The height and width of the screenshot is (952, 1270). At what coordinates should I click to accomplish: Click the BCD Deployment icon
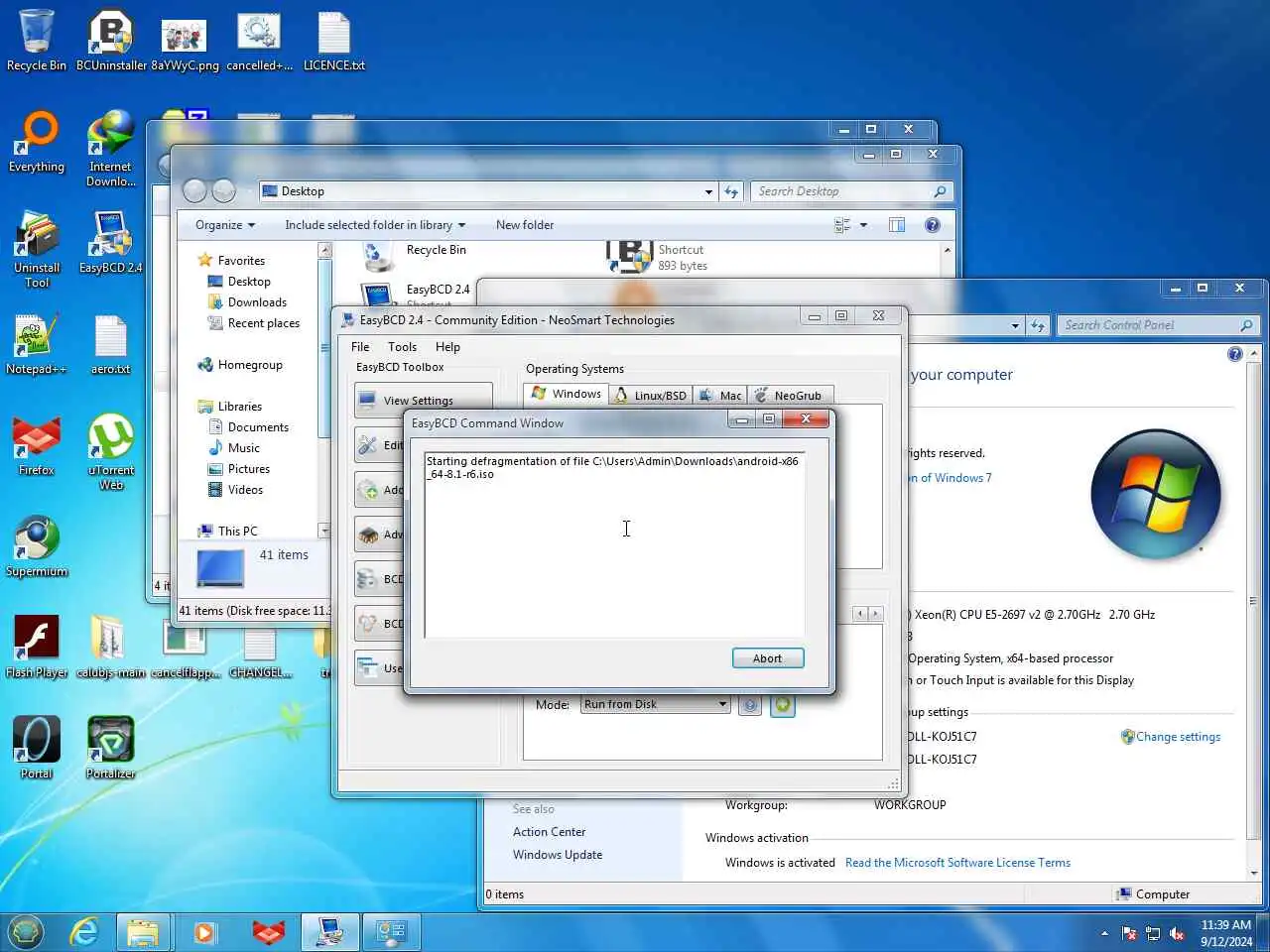tap(368, 624)
